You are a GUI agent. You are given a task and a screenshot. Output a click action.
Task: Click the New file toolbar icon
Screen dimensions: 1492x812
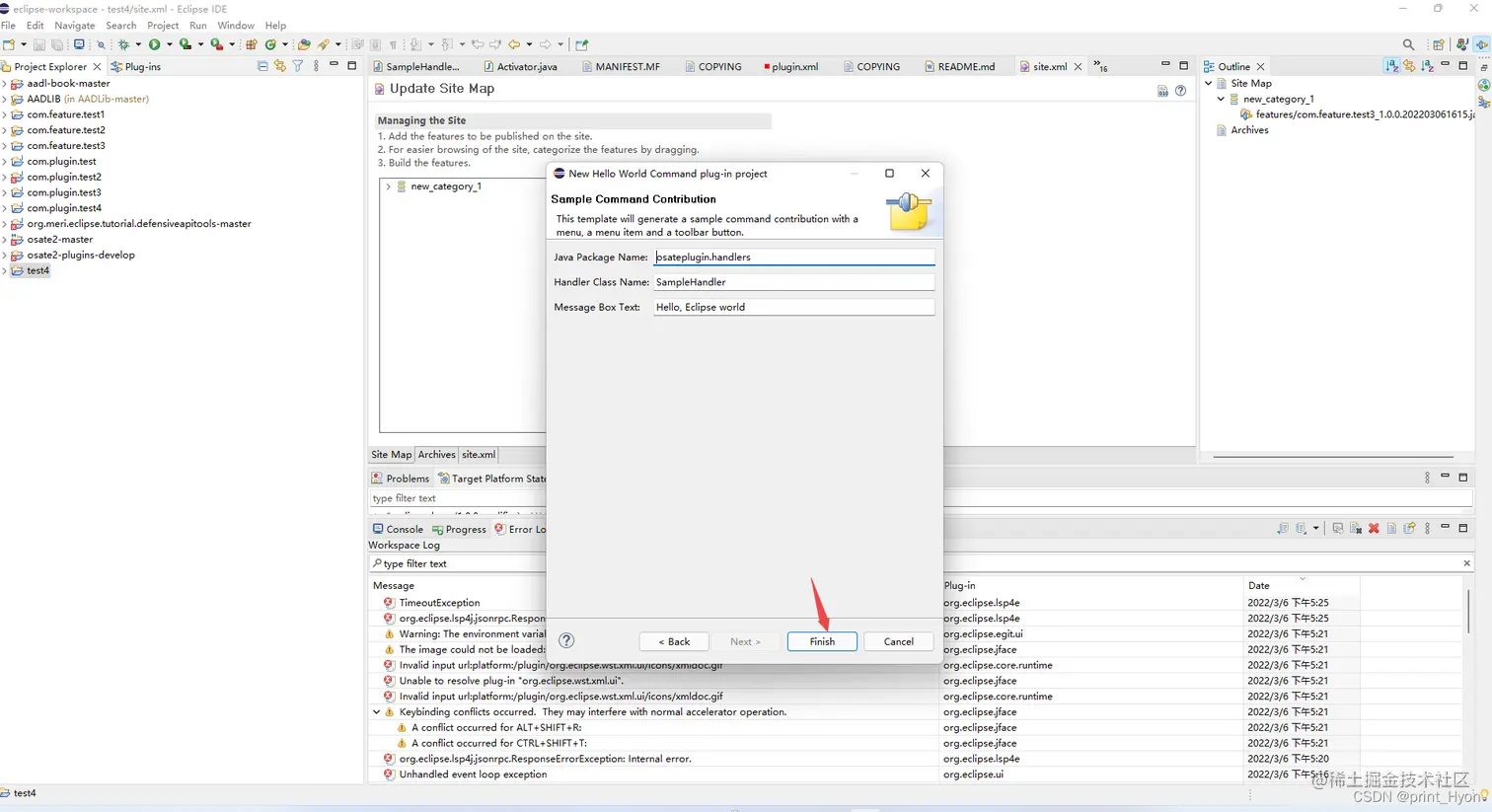(9, 44)
